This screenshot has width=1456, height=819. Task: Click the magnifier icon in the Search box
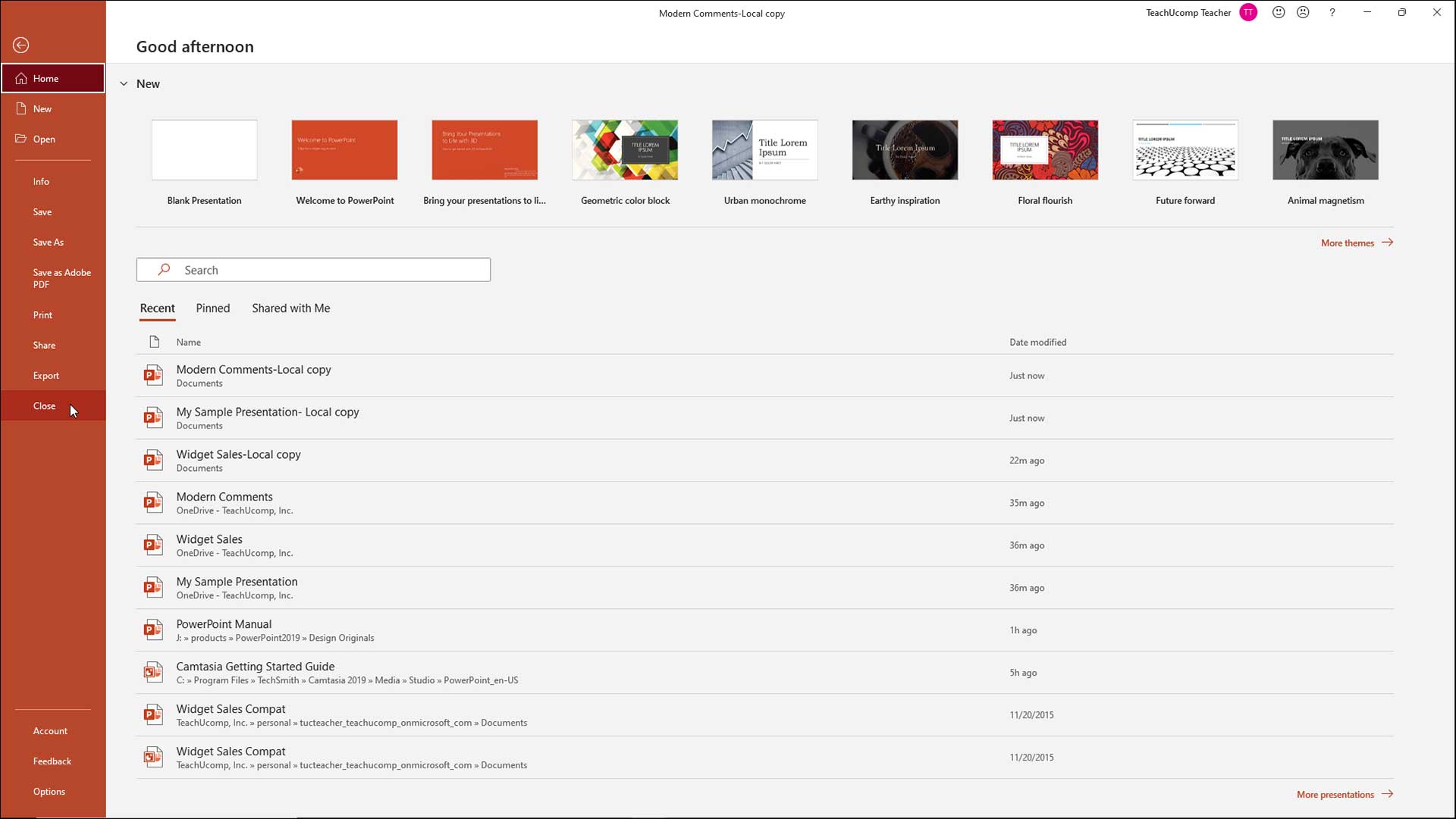click(x=164, y=270)
